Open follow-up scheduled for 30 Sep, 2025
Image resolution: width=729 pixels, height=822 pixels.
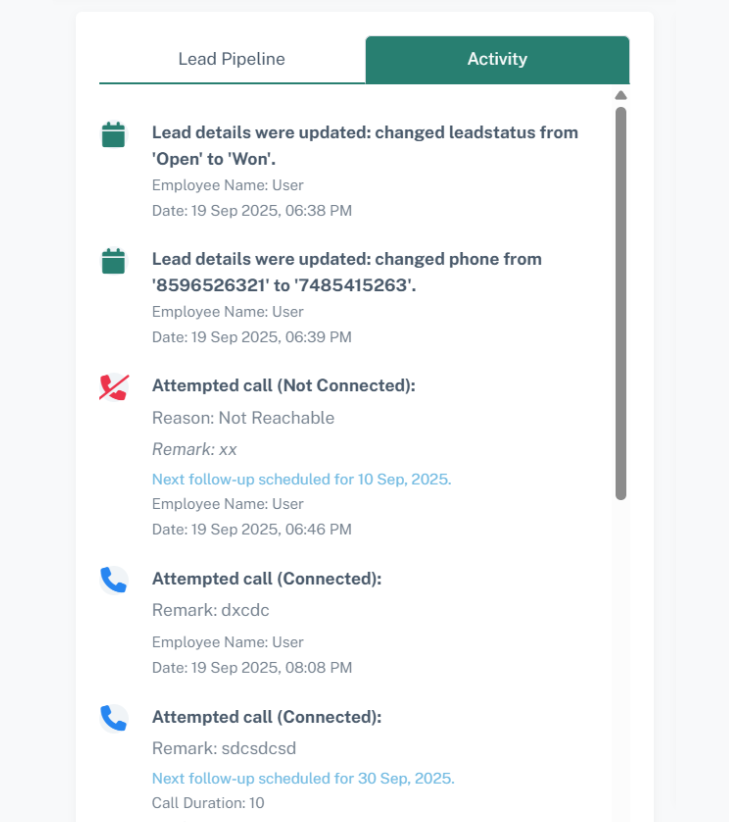tap(303, 778)
